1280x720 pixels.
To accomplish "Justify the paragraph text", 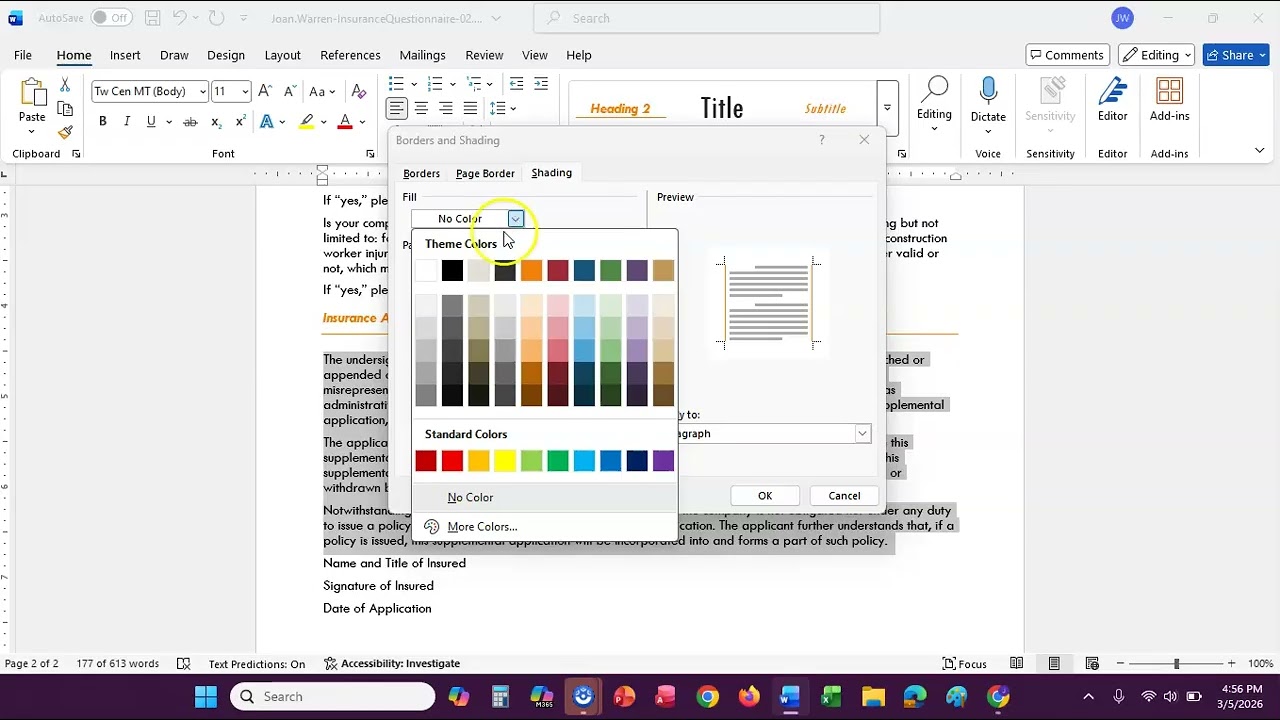I will (x=470, y=108).
